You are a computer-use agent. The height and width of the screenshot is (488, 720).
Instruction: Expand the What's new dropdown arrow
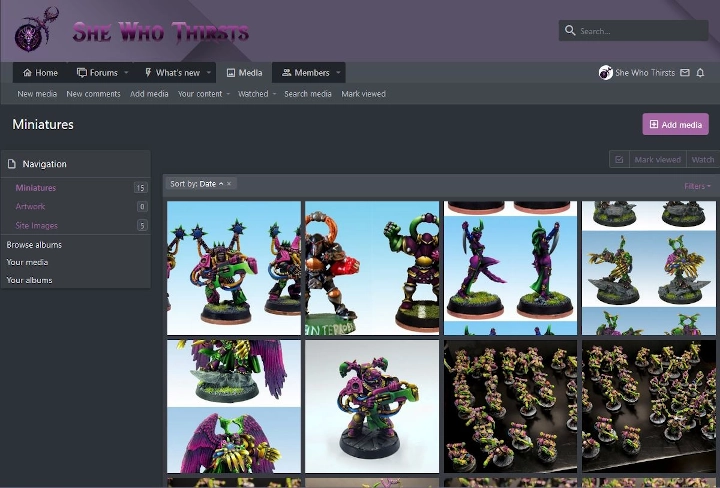(x=208, y=73)
